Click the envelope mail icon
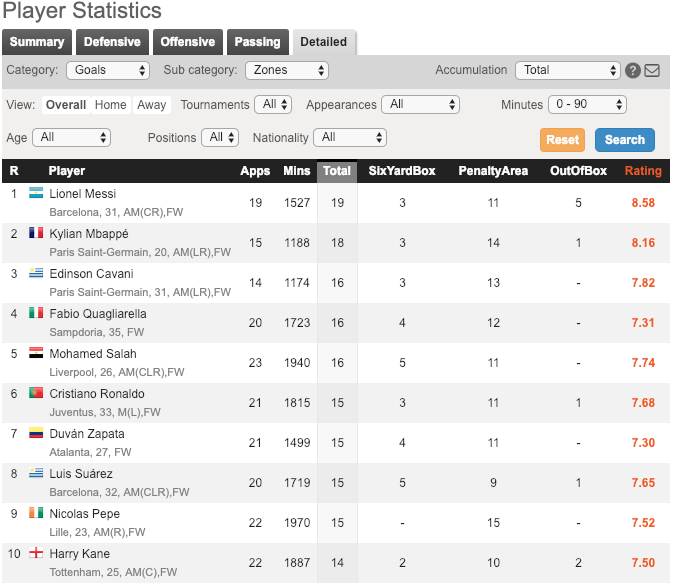Viewport: 678px width, 583px height. tap(652, 71)
